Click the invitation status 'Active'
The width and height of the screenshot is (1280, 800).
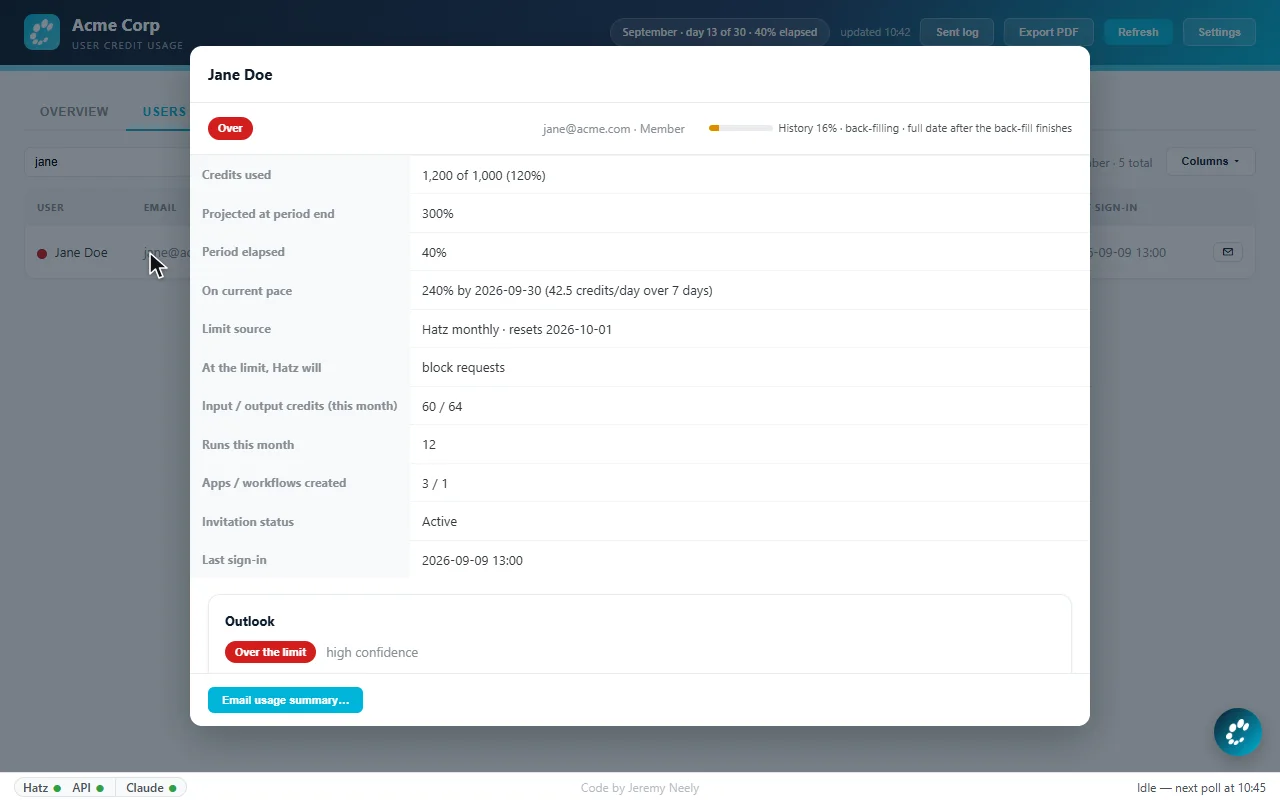(x=440, y=522)
